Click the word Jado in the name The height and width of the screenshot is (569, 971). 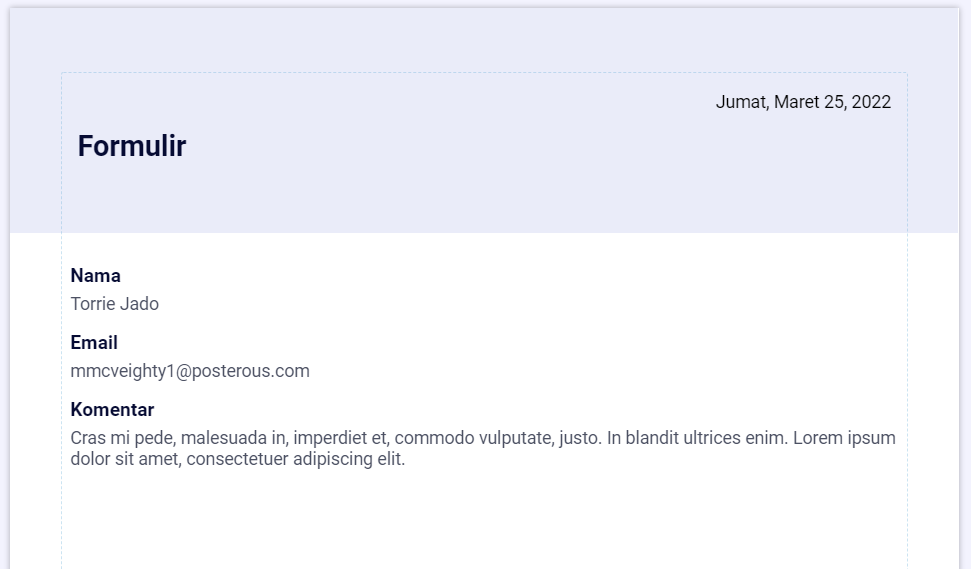click(x=139, y=304)
